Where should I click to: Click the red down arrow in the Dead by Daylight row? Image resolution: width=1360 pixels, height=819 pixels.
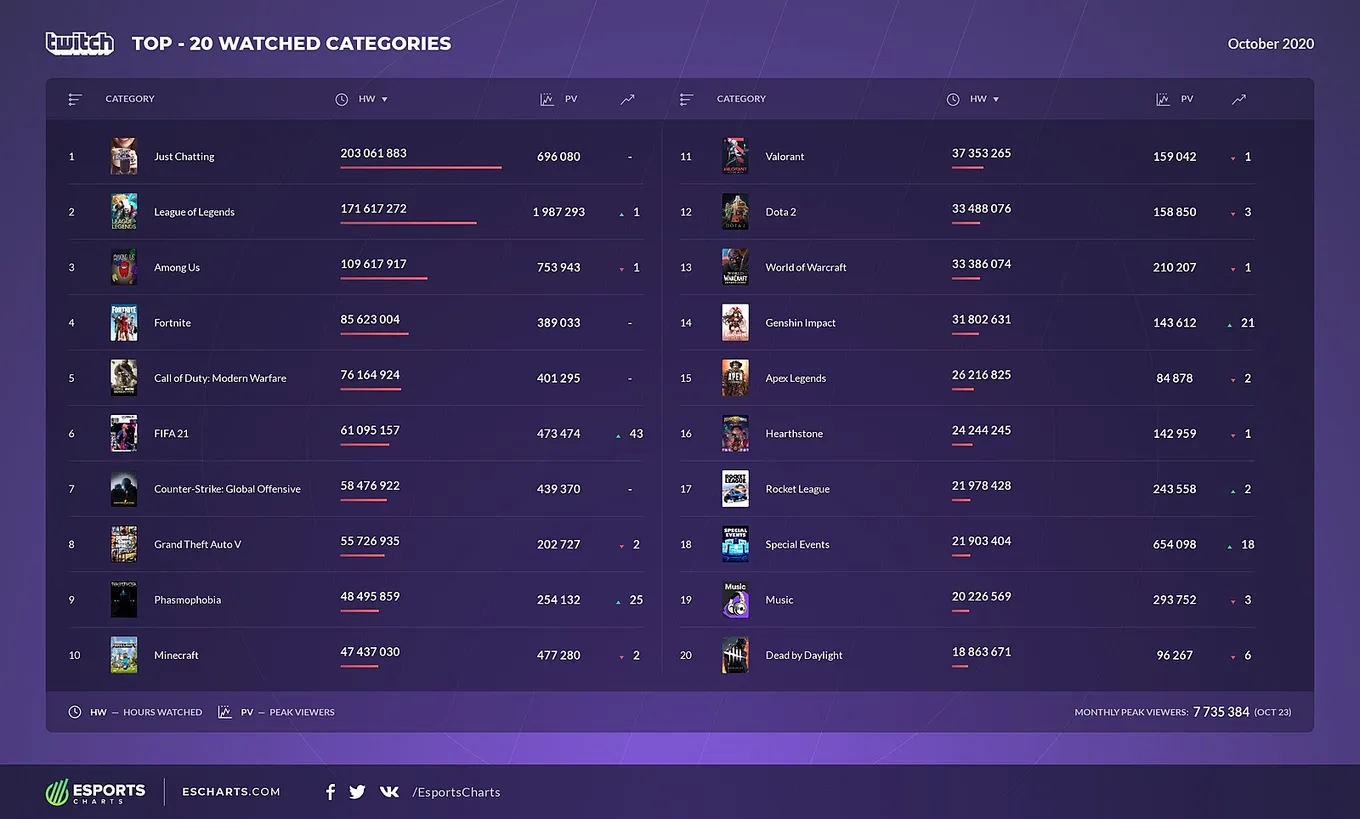click(x=1233, y=657)
